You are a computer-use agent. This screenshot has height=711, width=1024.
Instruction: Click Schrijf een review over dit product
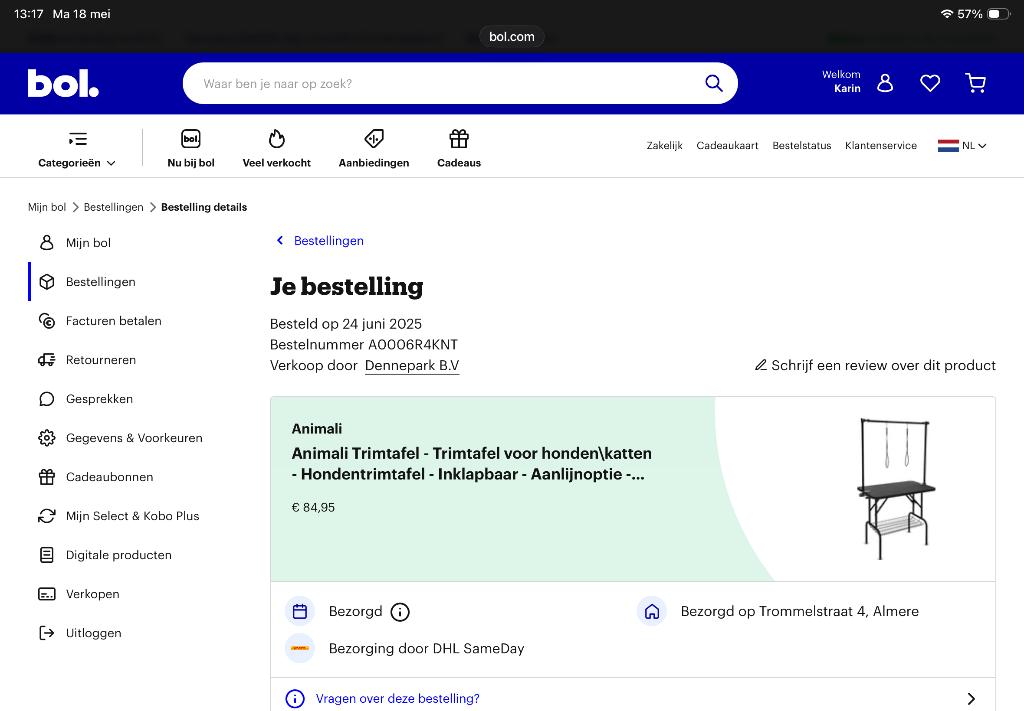point(883,365)
